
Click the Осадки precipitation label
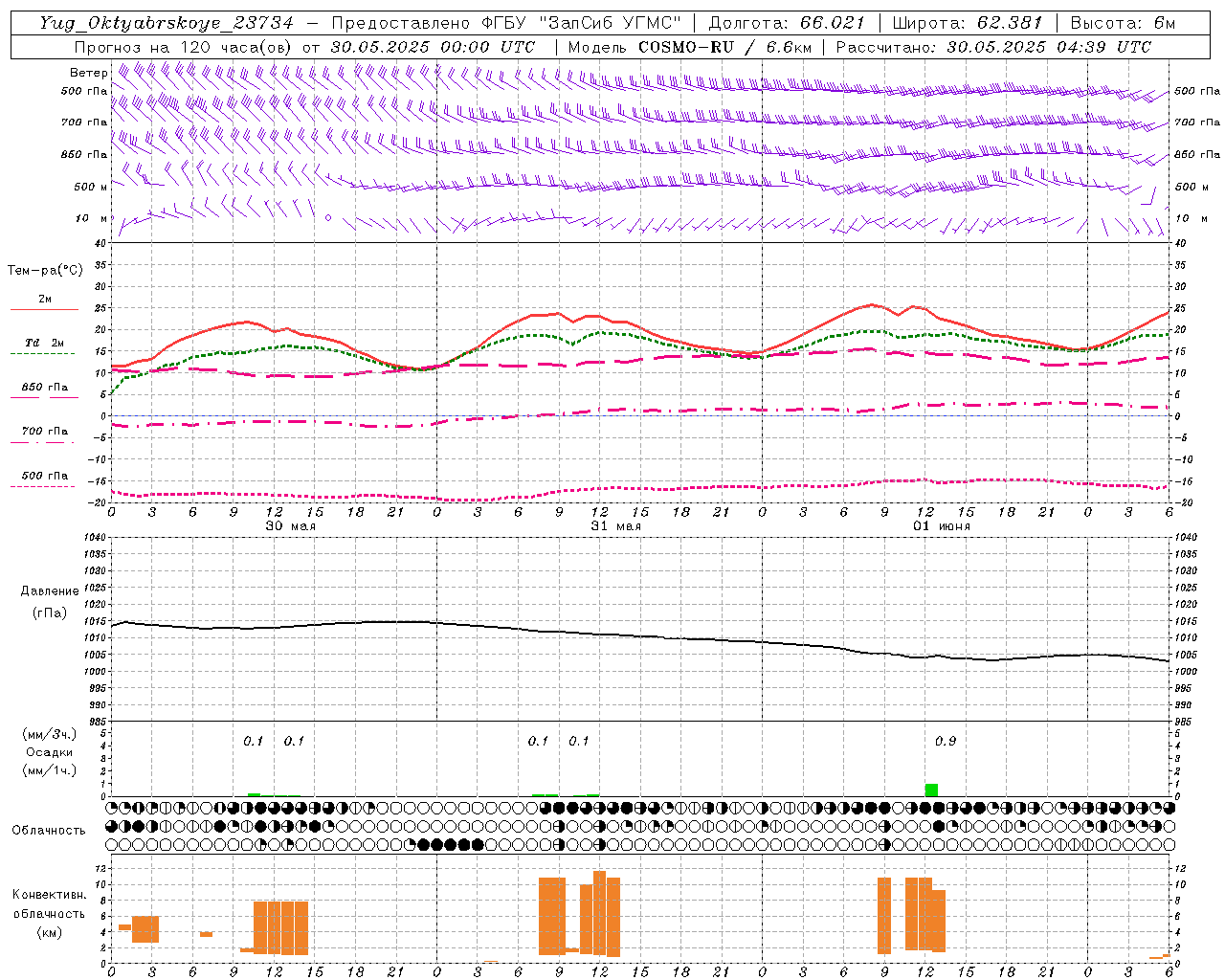[x=49, y=752]
